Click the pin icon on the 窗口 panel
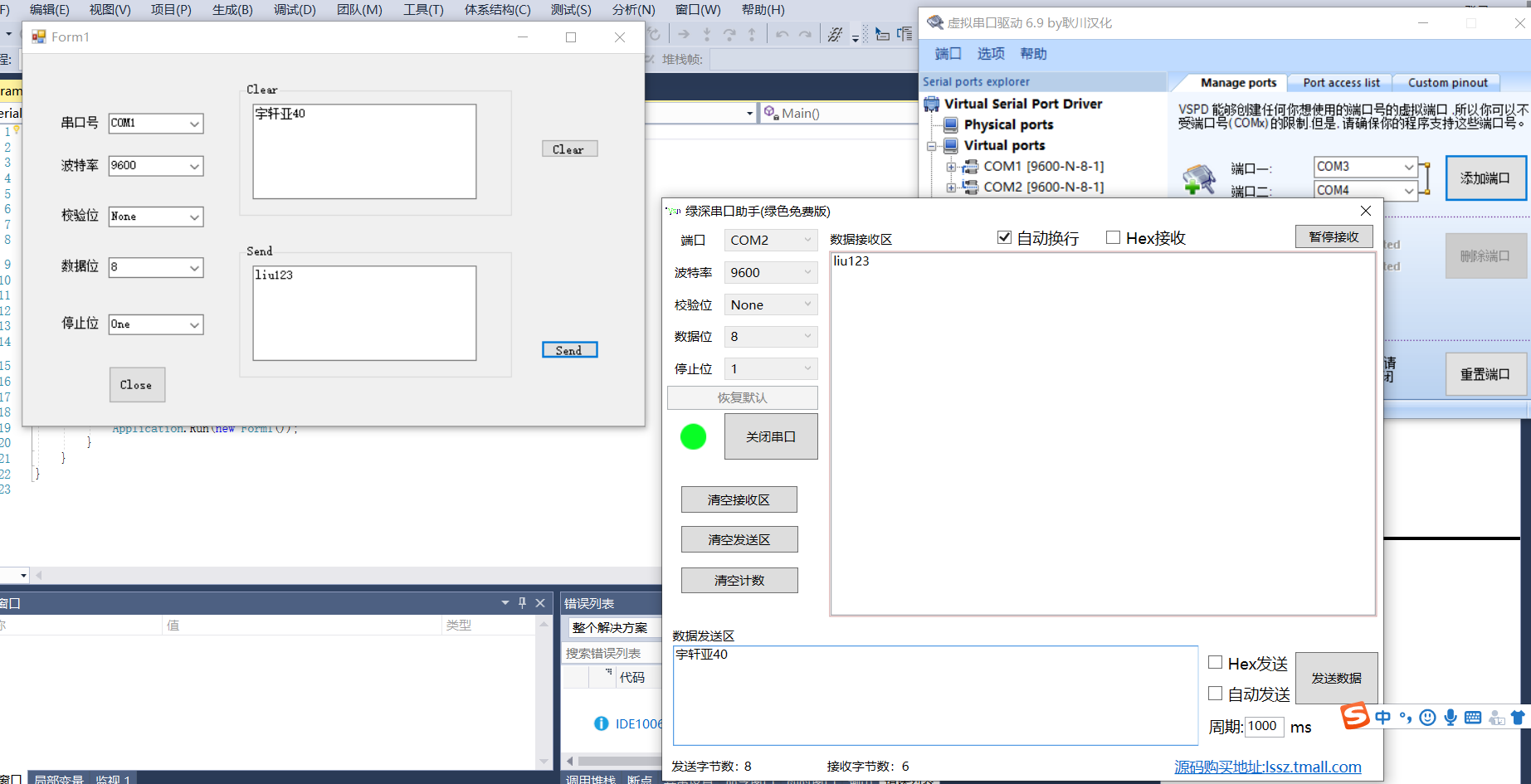The height and width of the screenshot is (784, 1531). [x=522, y=602]
